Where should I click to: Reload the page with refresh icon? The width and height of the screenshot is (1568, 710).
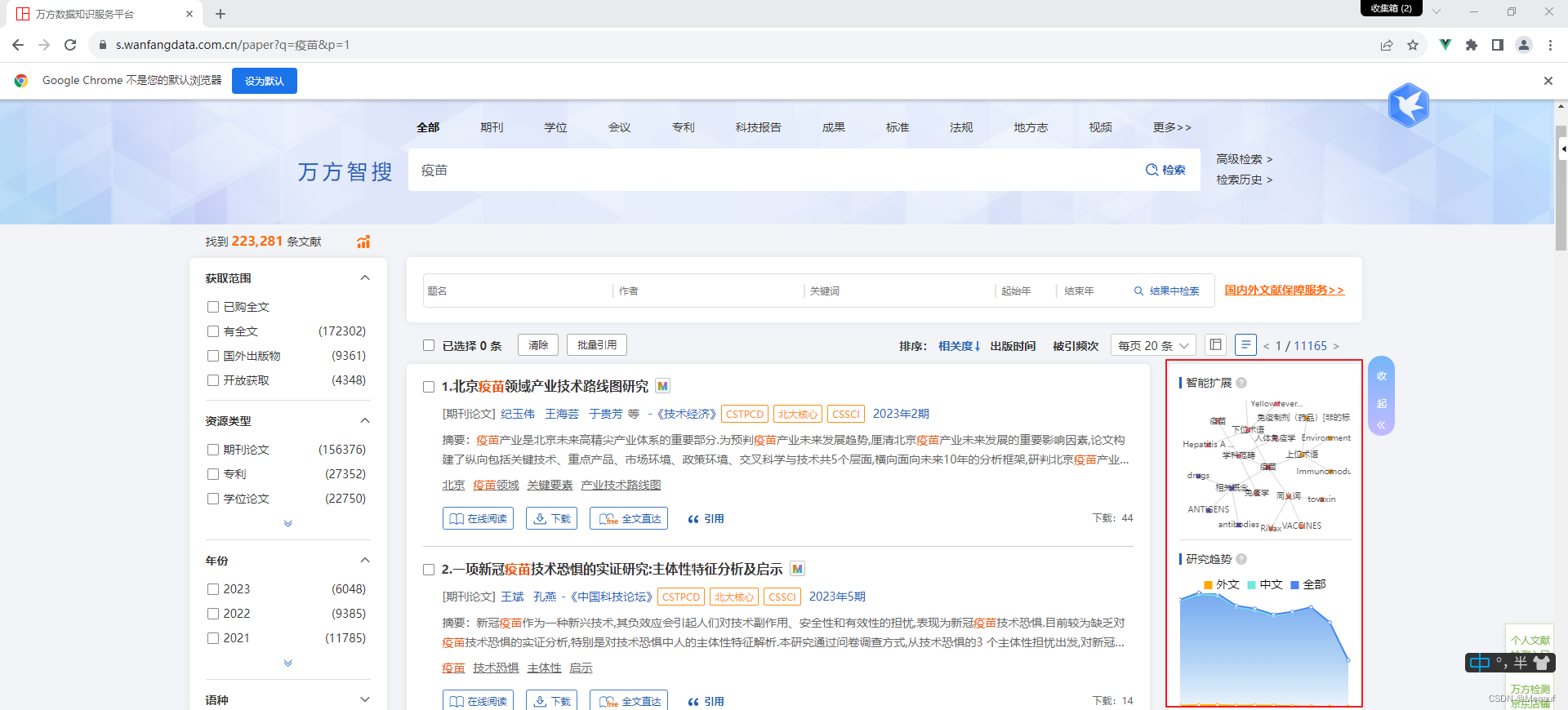pyautogui.click(x=70, y=45)
